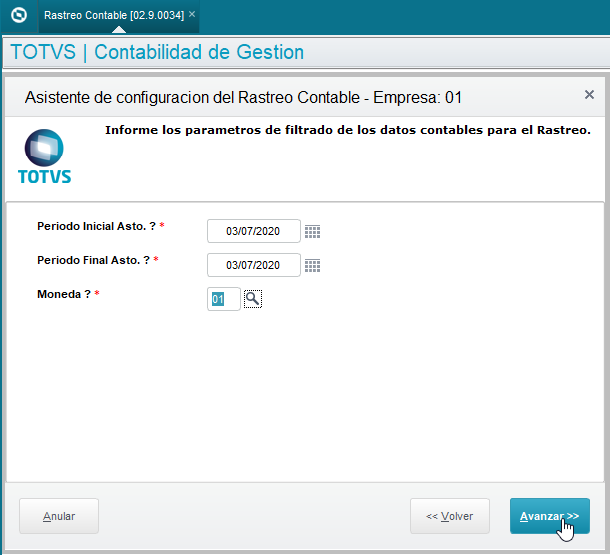Click Avanzar >> to continue
The width and height of the screenshot is (610, 555).
tap(550, 516)
